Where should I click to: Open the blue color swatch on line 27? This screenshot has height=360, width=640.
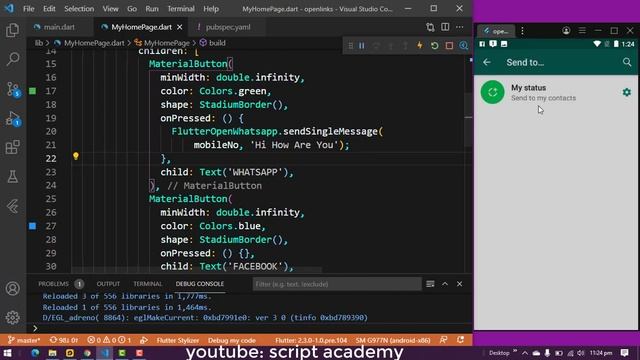(33, 226)
